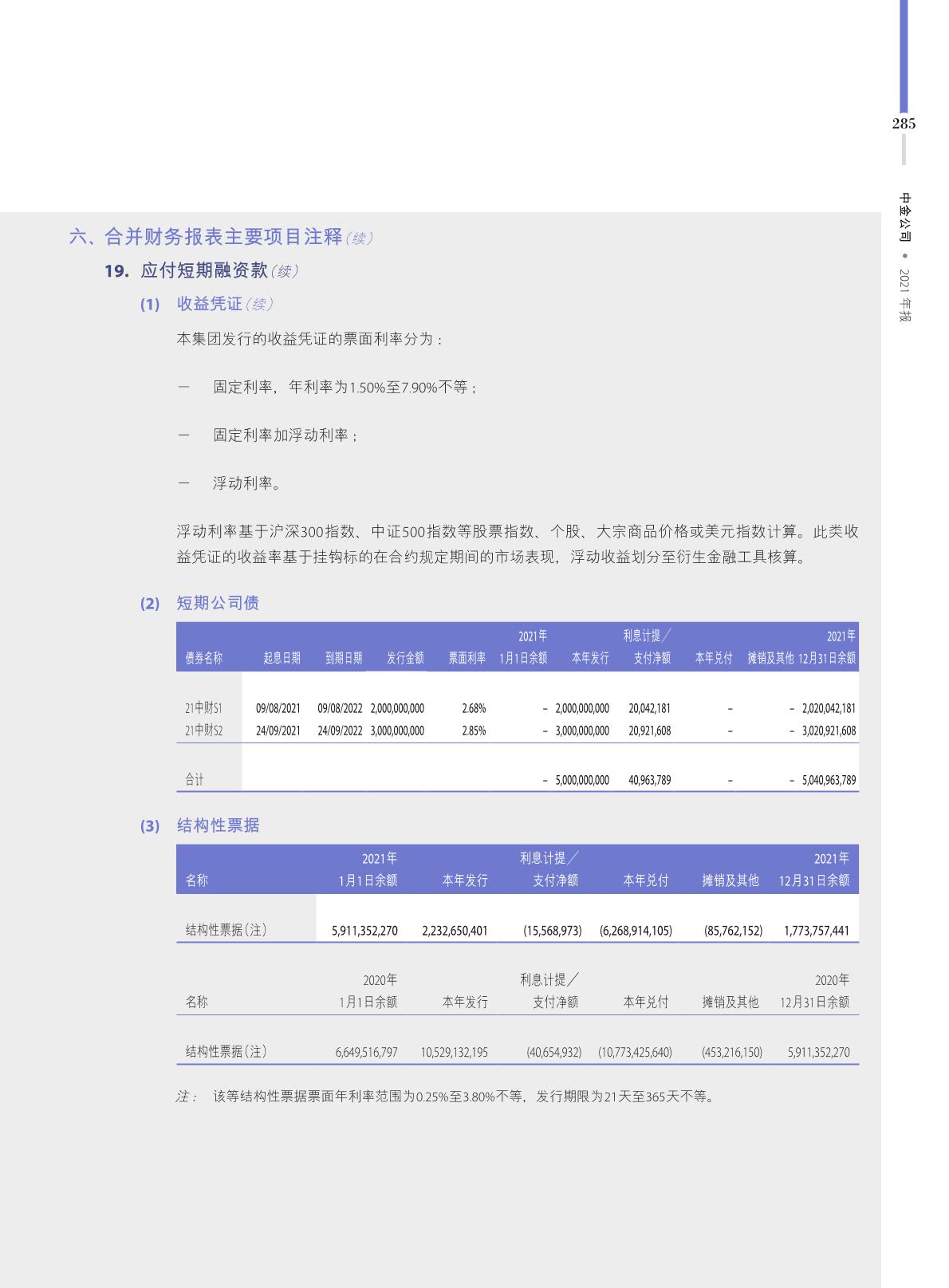
Task: Click the 1,773,757,441 year-end balance cell
Action: (816, 931)
